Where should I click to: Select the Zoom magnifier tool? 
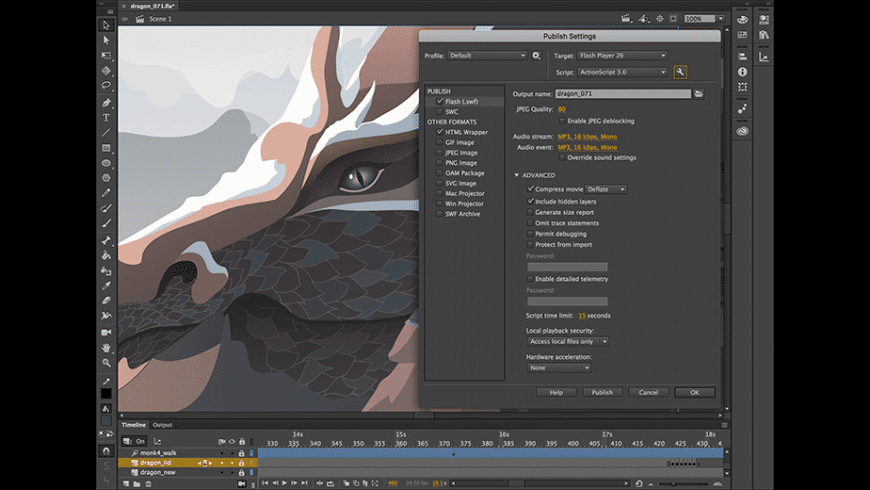[107, 361]
